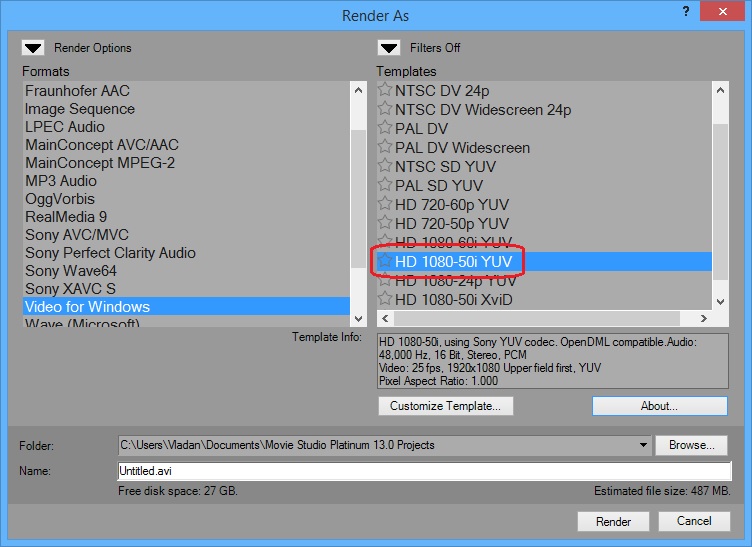Click the Customize Template button
The image size is (752, 547).
(446, 406)
